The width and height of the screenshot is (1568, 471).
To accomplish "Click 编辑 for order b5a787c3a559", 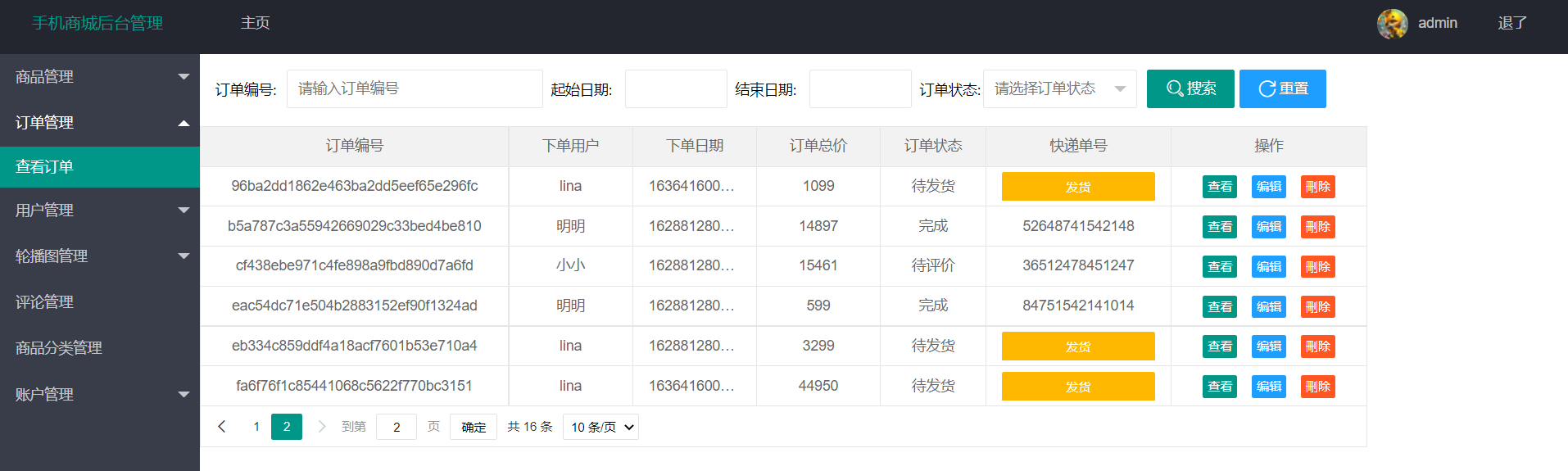I will 1269,227.
